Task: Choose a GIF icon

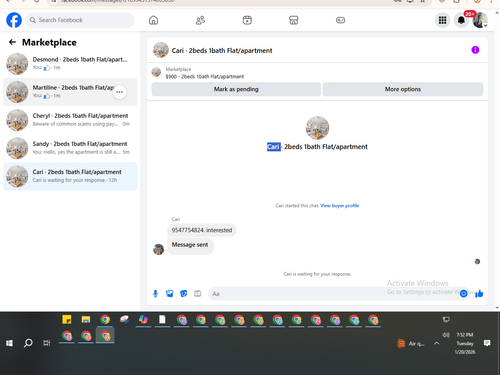Action: coord(198,294)
